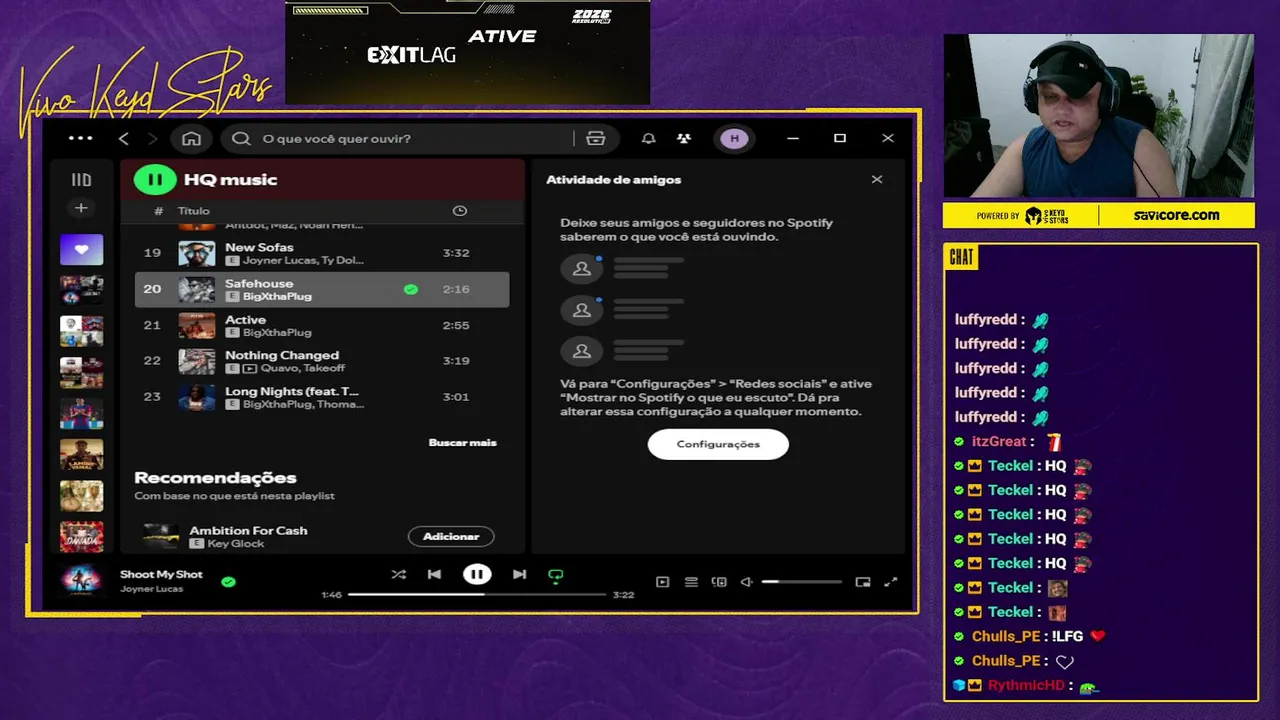The height and width of the screenshot is (720, 1280).
Task: Minimize the Spotify window
Action: [793, 139]
